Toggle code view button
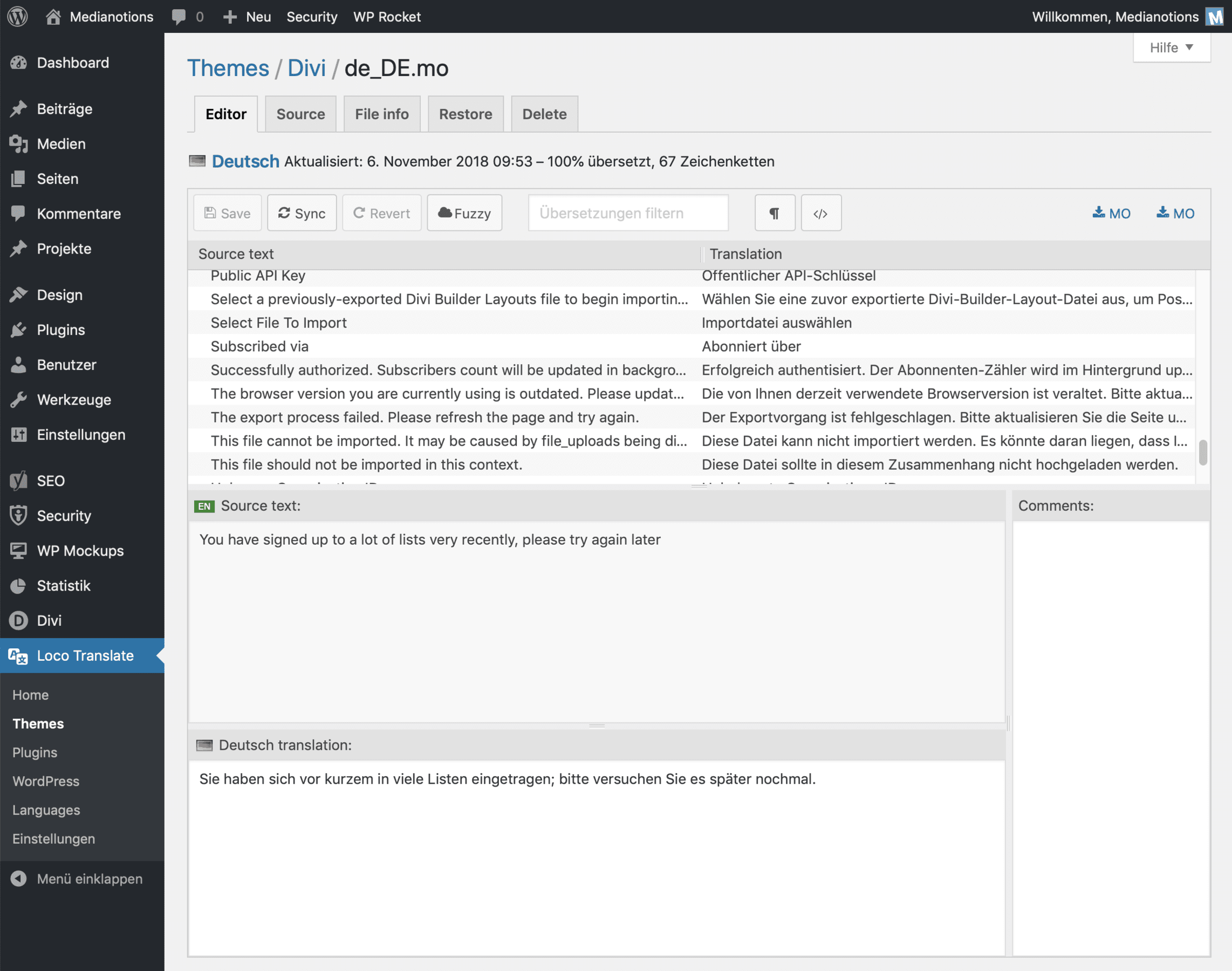Image resolution: width=1232 pixels, height=971 pixels. coord(821,213)
